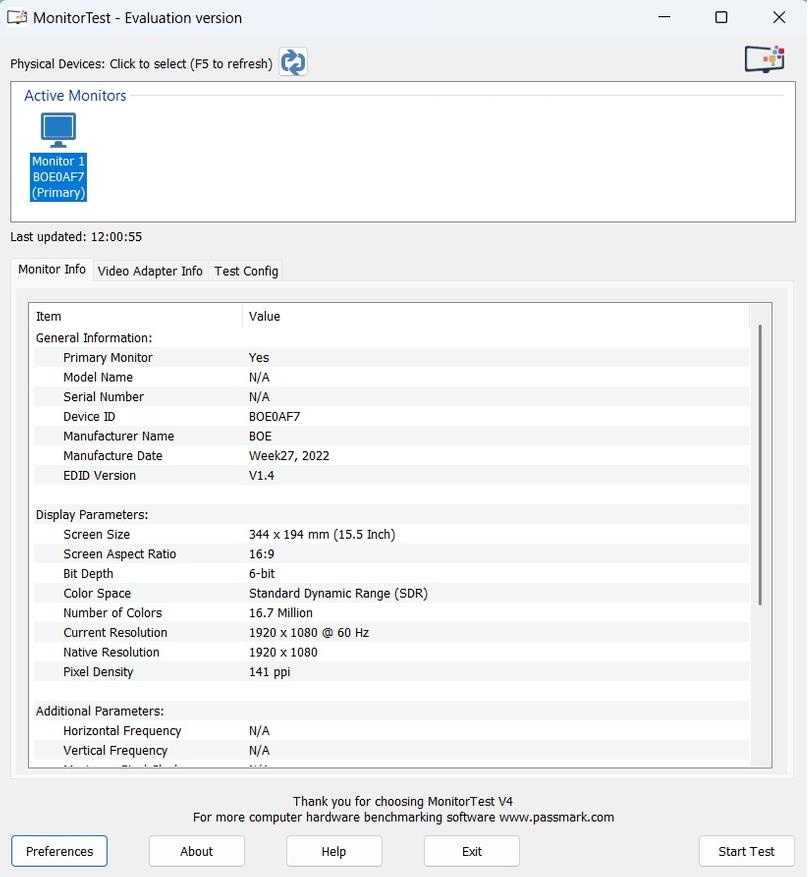Open Preferences dialog

click(59, 851)
